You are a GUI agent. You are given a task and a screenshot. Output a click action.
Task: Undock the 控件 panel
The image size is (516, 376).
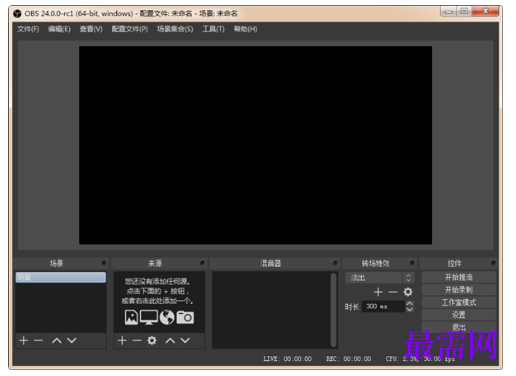pos(493,263)
